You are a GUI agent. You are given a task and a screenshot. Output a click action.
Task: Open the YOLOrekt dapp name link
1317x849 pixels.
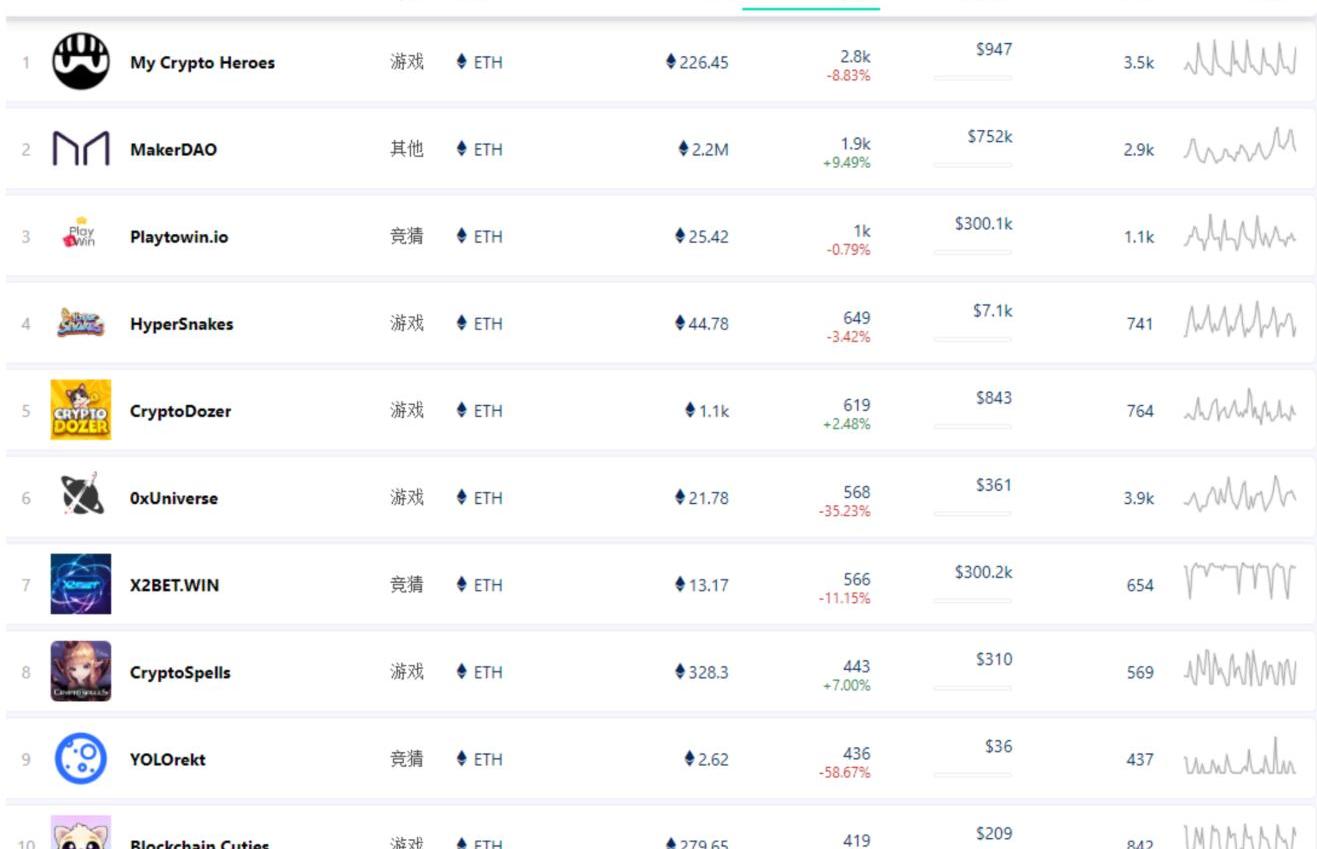click(167, 759)
